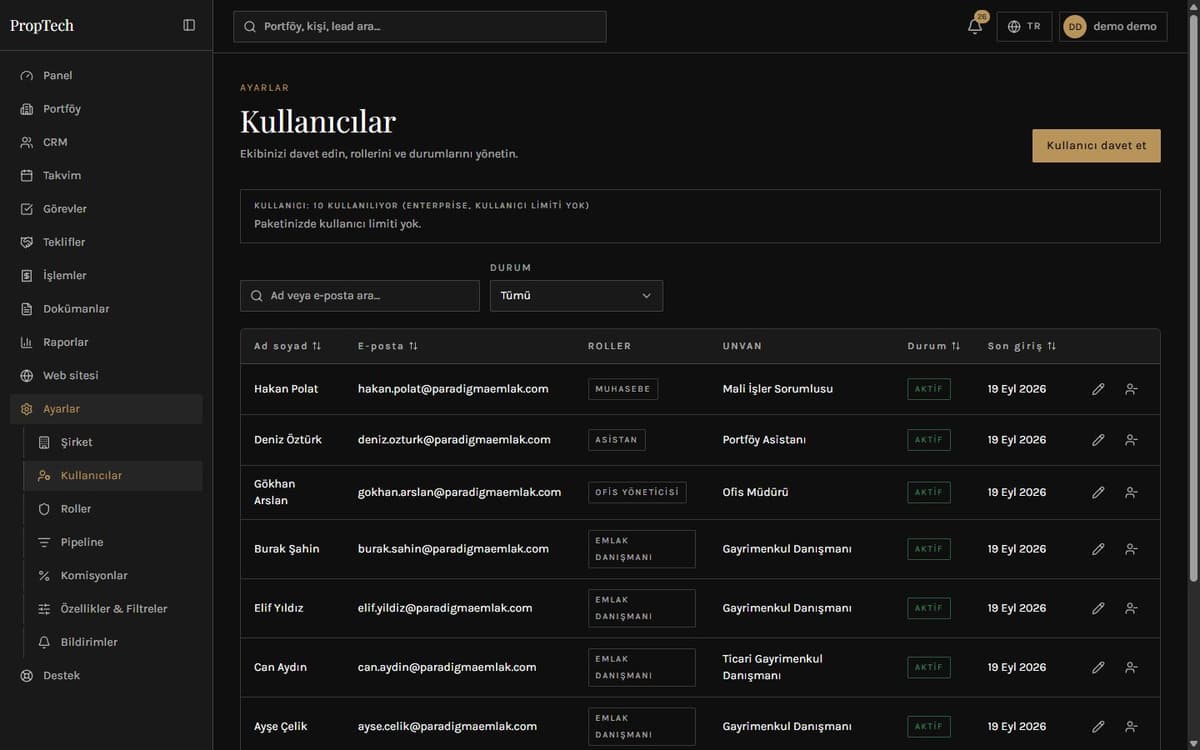Open the Durum filter dropdown
1200x750 pixels.
click(x=576, y=296)
